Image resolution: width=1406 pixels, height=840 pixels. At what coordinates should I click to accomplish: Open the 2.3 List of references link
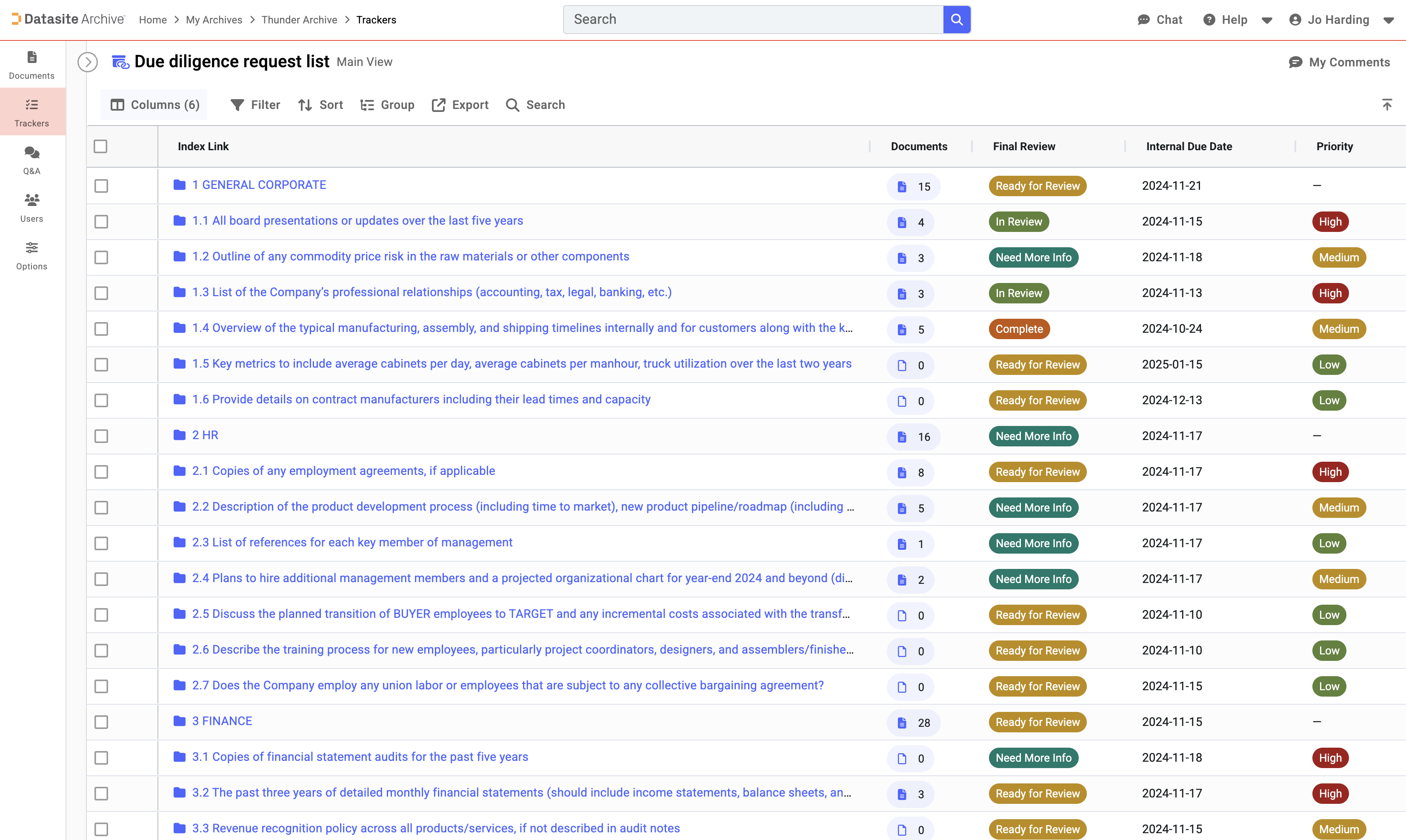coord(352,542)
